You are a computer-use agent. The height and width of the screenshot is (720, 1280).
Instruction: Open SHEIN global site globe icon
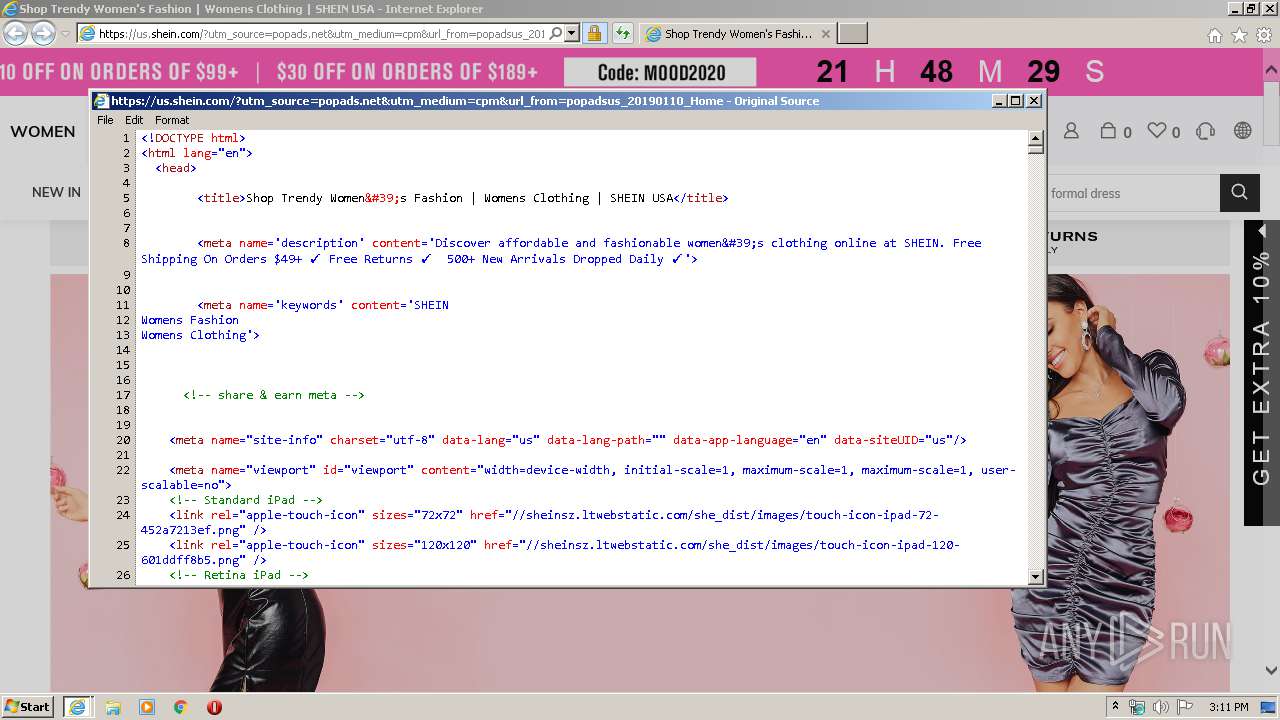click(1242, 131)
